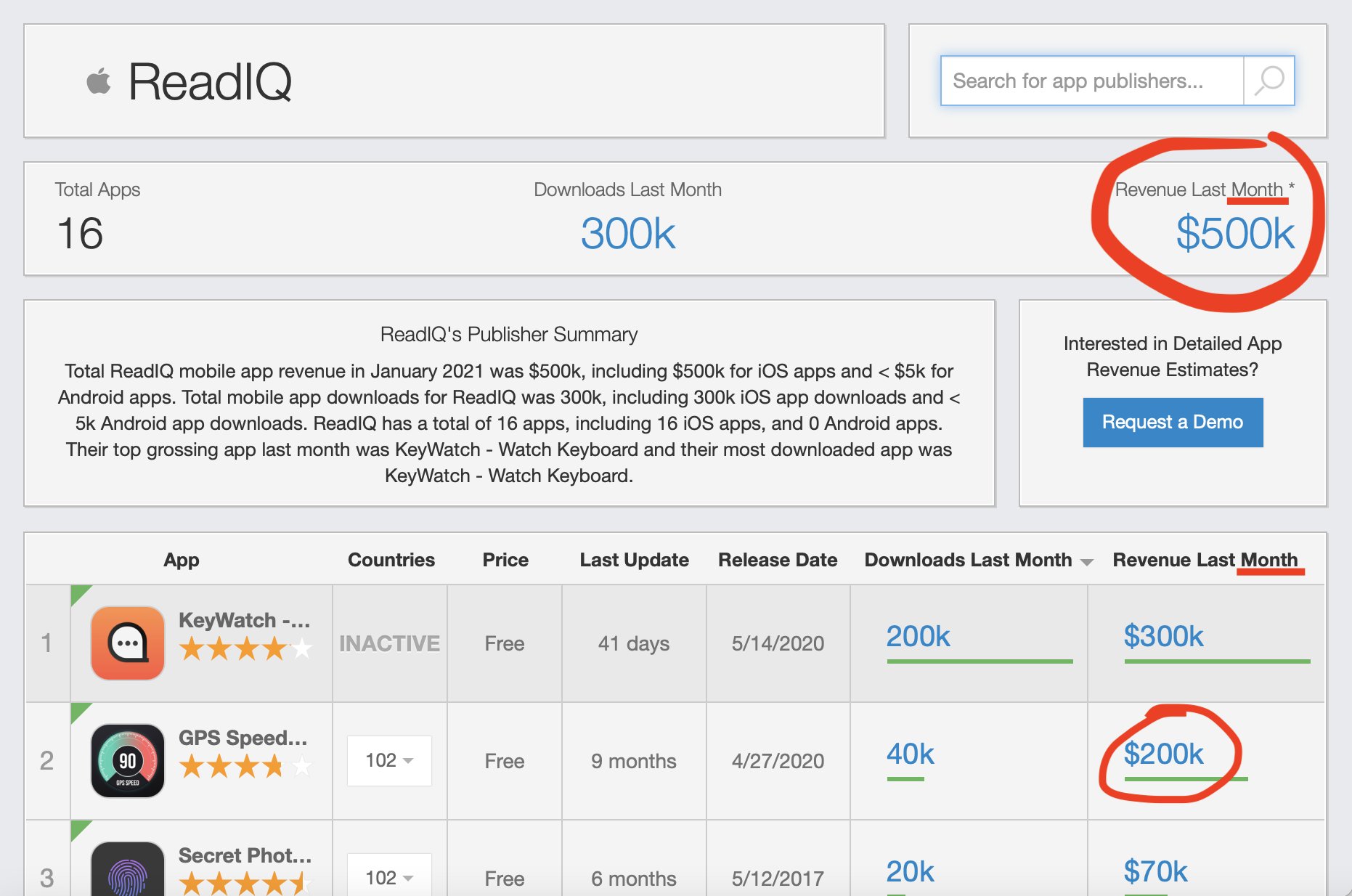
Task: Click row number 2 in the app table
Action: tap(46, 761)
